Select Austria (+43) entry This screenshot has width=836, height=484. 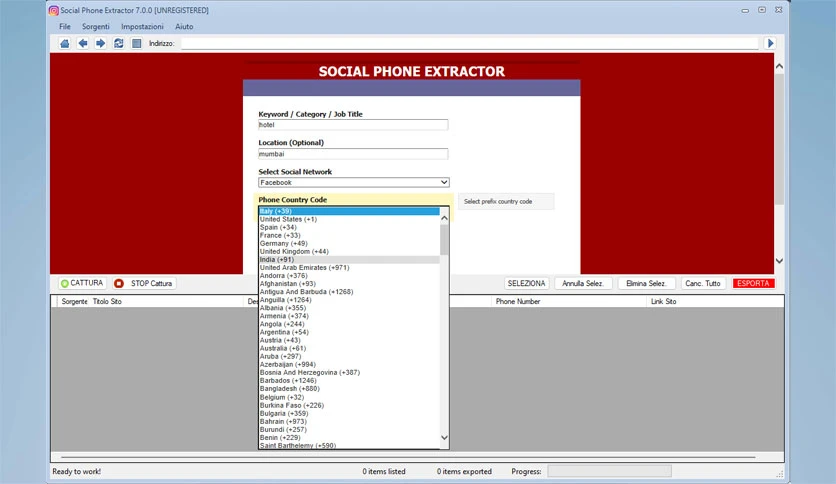point(349,340)
